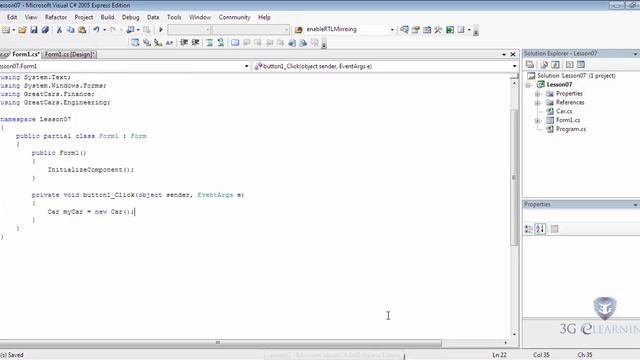Click the Start Page toolbar icon

(450, 30)
